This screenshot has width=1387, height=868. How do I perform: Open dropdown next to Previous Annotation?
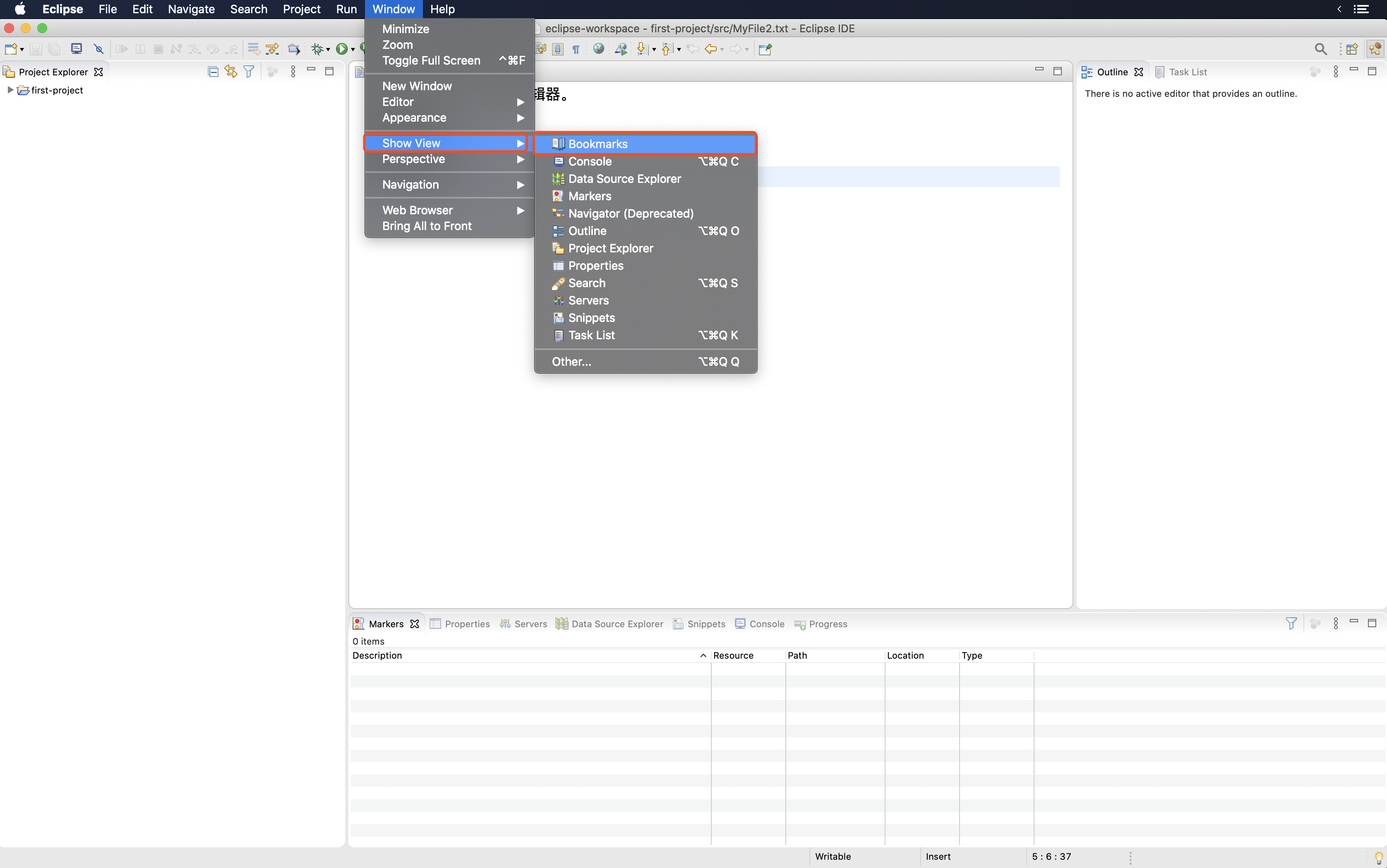click(679, 49)
